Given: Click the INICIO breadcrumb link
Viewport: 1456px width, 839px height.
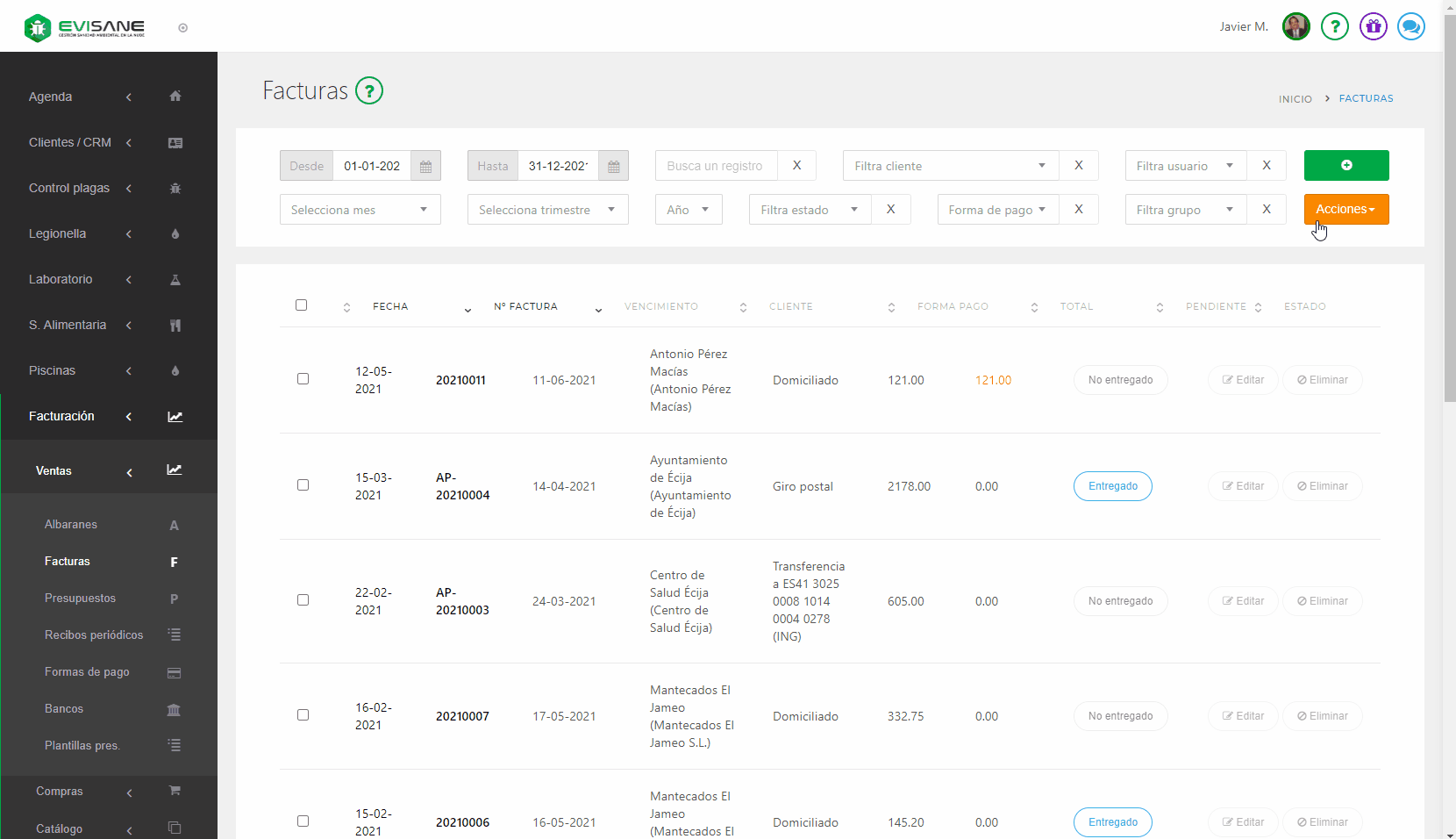Looking at the screenshot, I should [1295, 99].
